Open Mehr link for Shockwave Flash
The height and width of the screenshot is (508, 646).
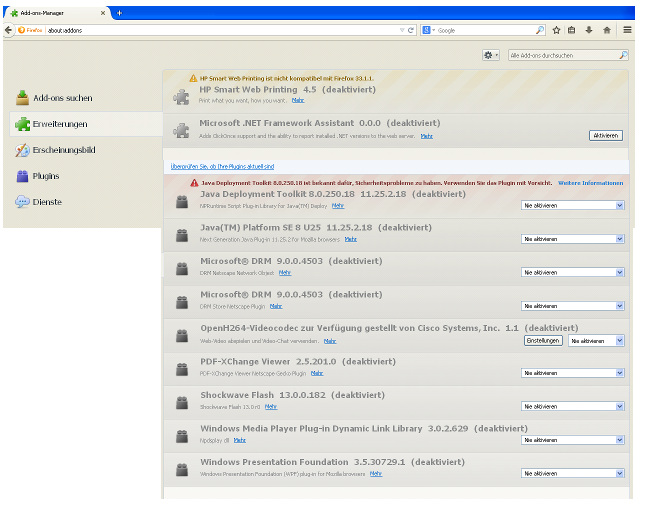coord(271,407)
